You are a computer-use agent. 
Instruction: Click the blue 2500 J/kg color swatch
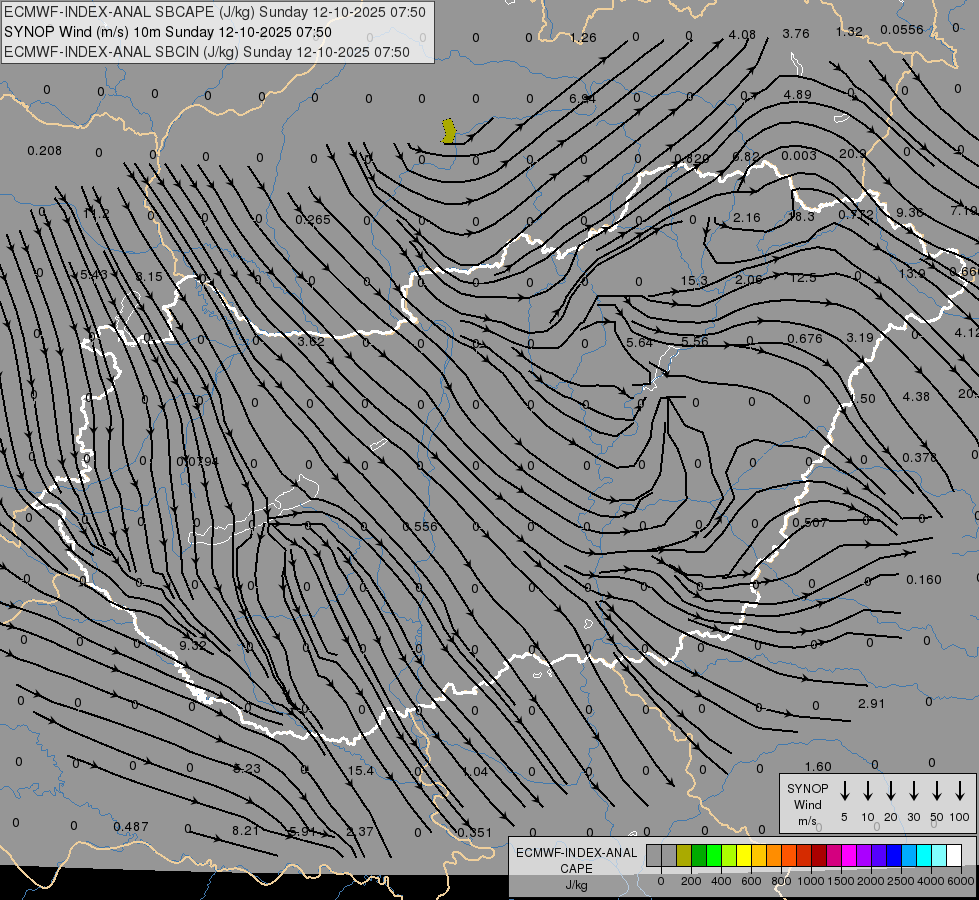tap(894, 855)
